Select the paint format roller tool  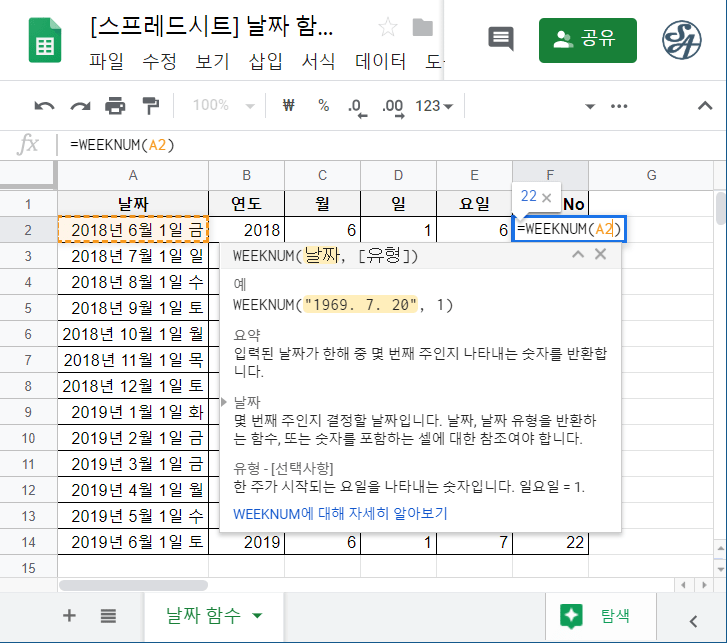click(151, 106)
